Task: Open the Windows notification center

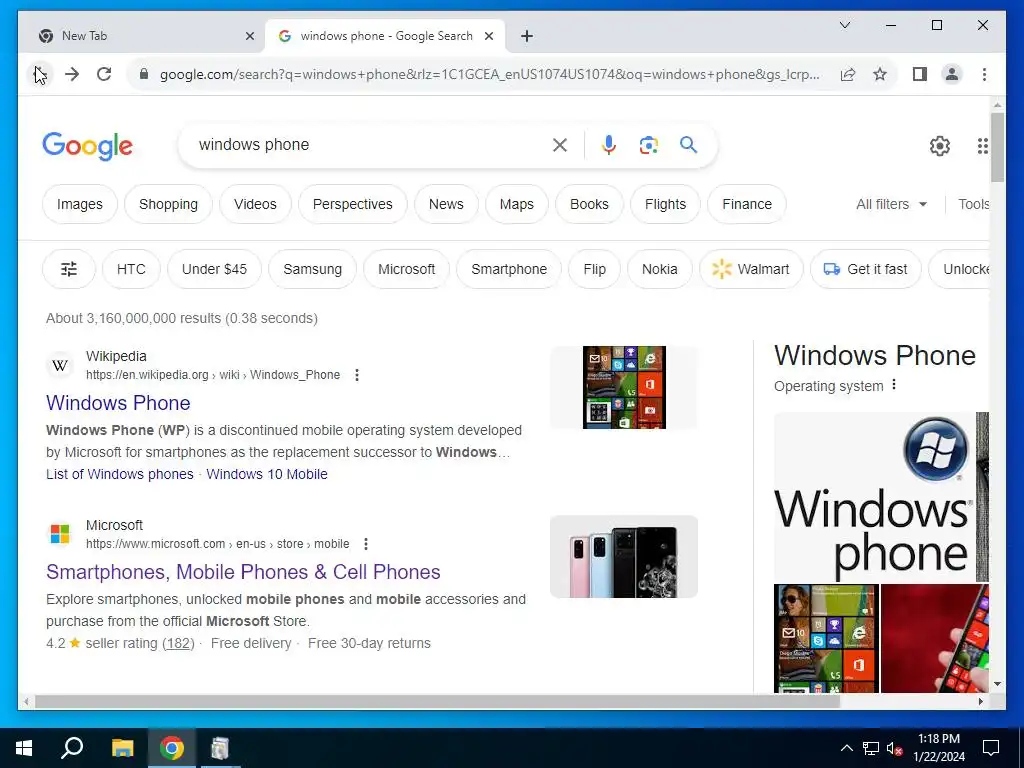Action: point(991,748)
